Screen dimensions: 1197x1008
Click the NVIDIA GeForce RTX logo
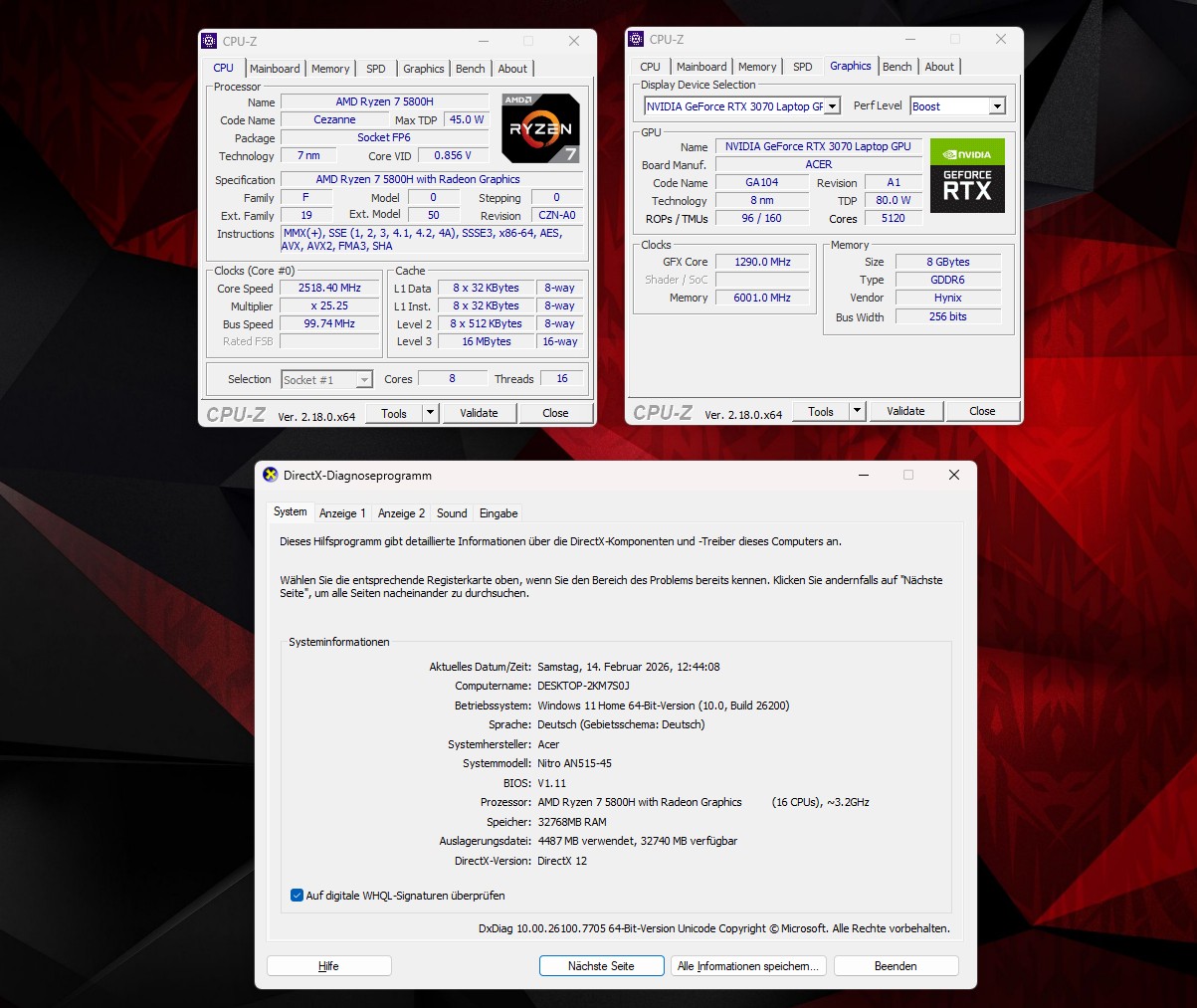(967, 175)
